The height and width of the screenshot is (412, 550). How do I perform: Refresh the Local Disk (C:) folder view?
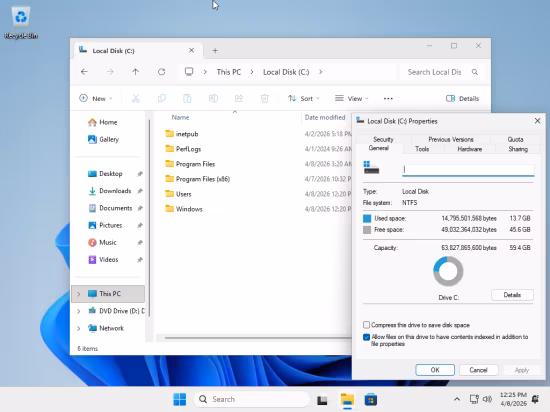click(x=161, y=72)
